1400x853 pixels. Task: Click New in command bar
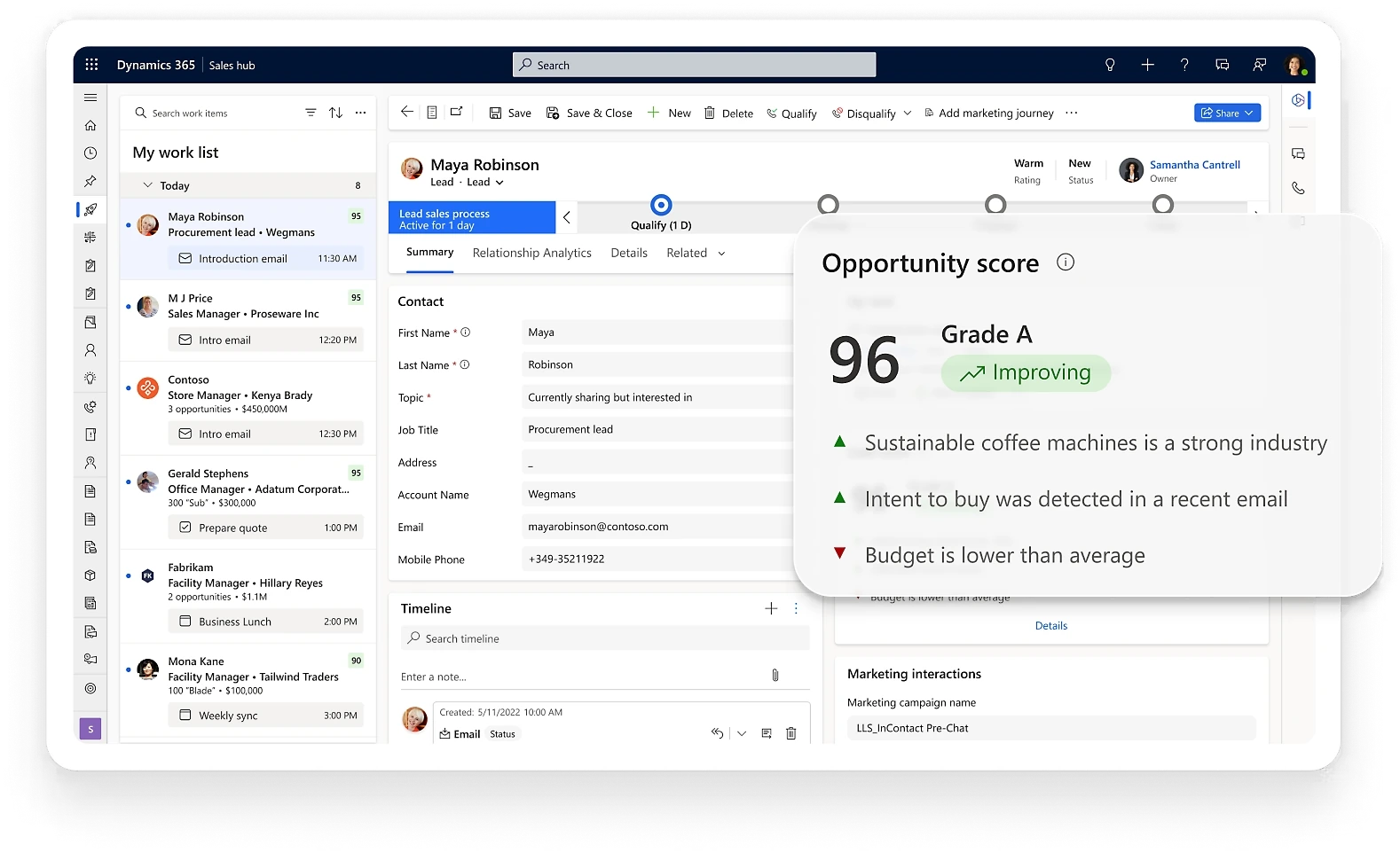click(x=669, y=113)
